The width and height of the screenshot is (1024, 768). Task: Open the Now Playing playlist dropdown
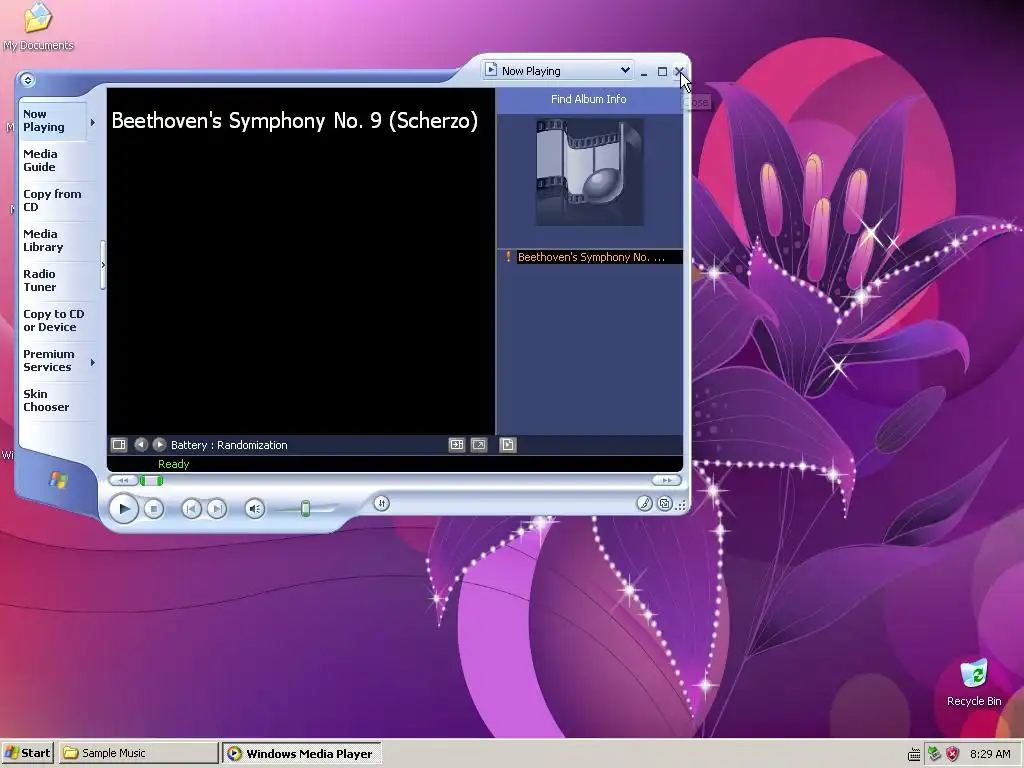(x=558, y=71)
